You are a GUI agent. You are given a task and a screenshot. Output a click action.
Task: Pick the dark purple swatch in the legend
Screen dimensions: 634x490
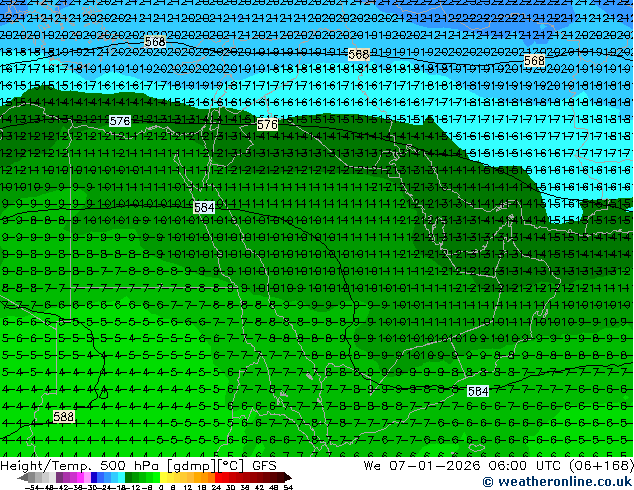[59, 477]
